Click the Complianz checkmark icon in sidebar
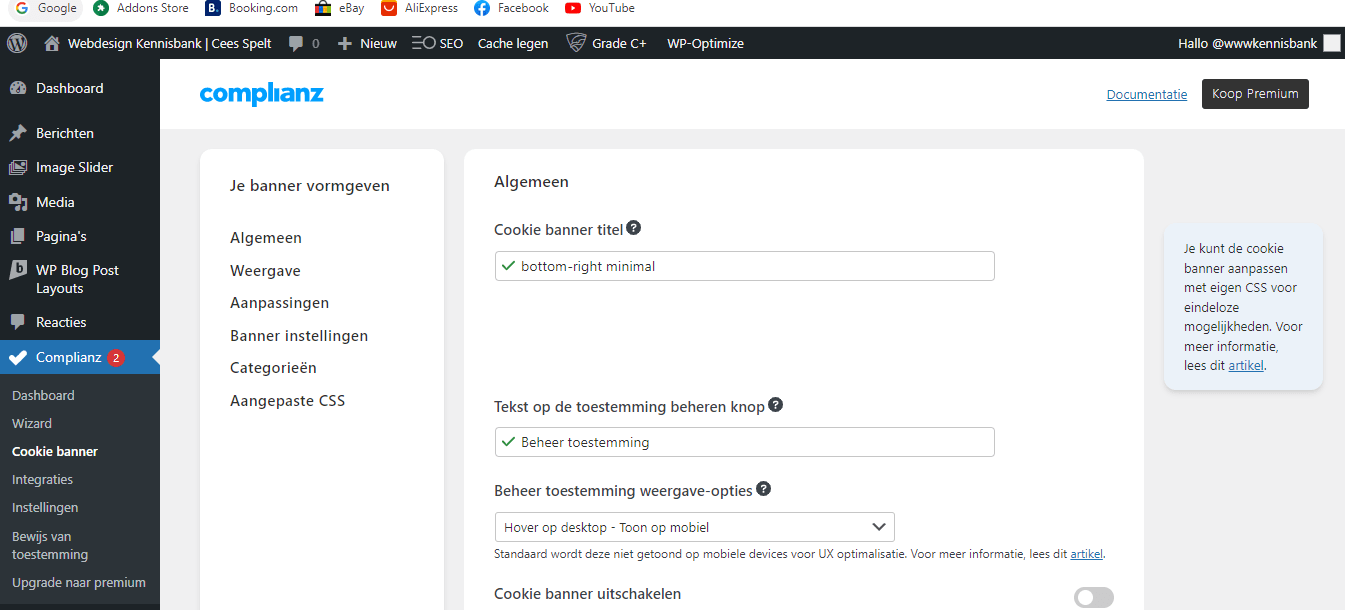 pyautogui.click(x=18, y=357)
